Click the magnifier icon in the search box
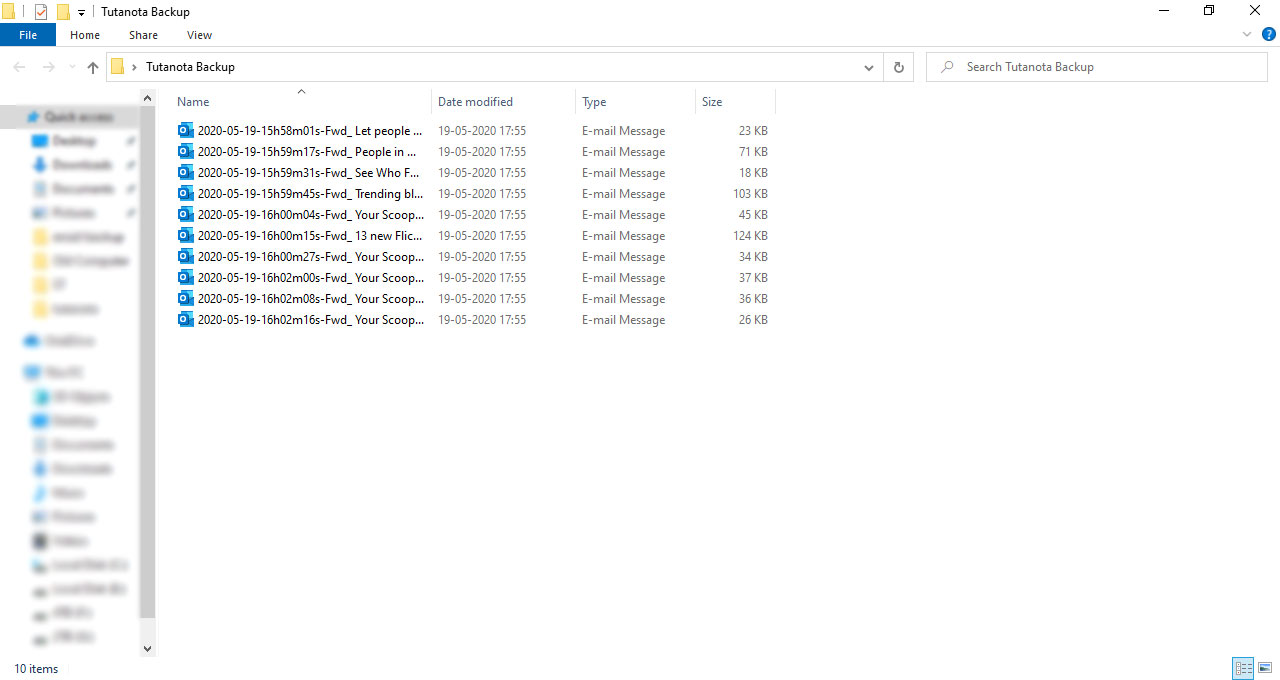 click(946, 67)
